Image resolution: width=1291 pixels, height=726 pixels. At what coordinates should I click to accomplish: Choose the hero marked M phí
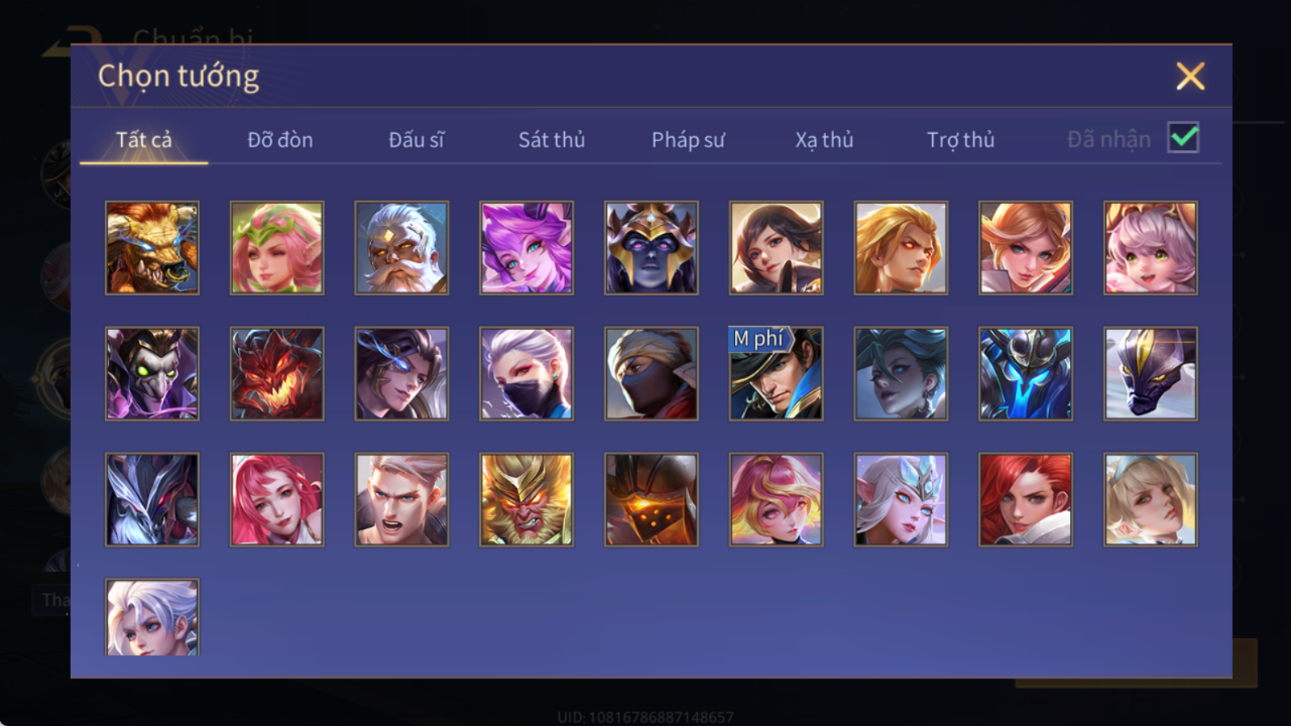point(776,374)
